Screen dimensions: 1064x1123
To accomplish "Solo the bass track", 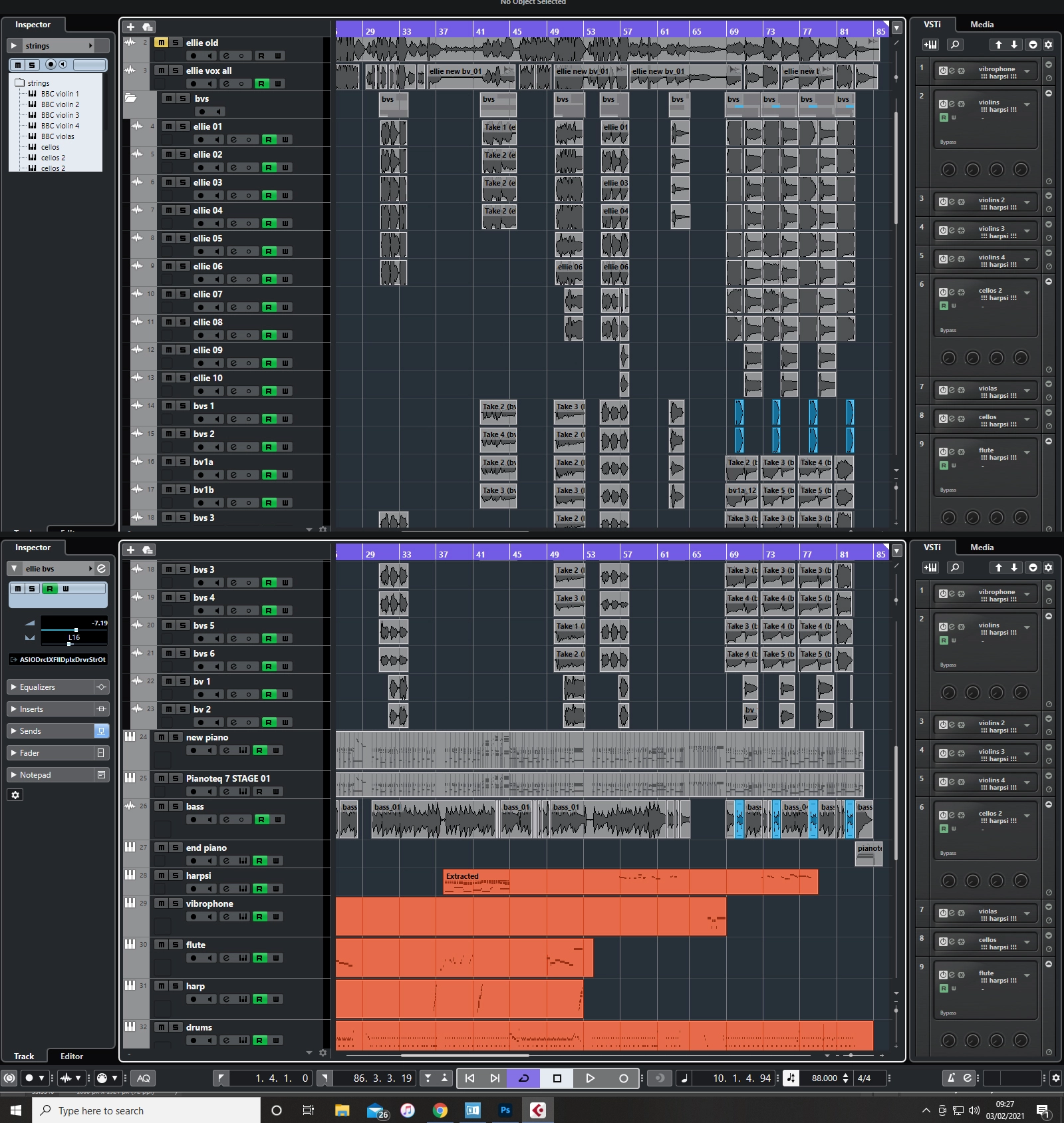I will coord(176,806).
